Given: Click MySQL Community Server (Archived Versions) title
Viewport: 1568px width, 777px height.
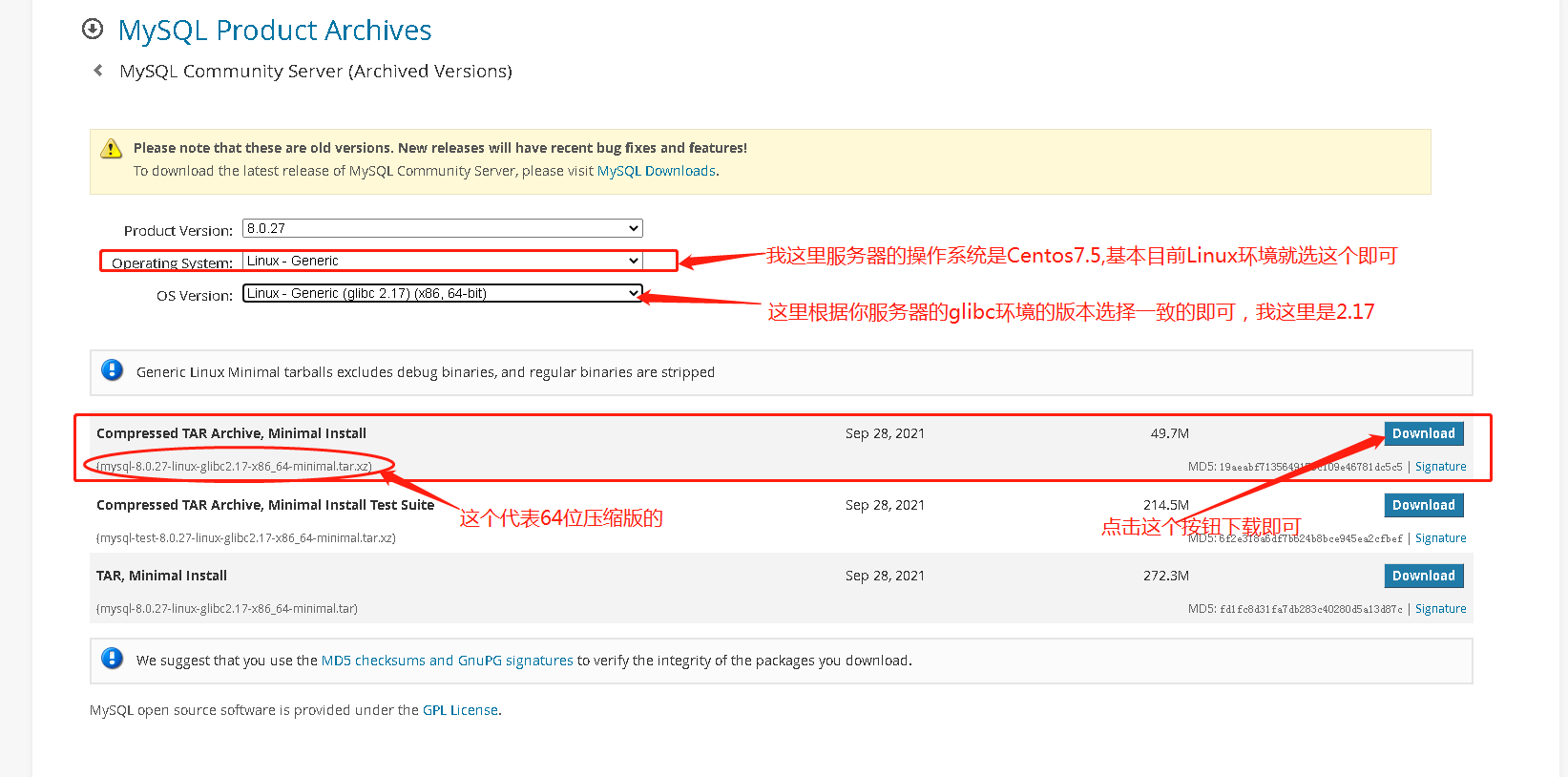Looking at the screenshot, I should [316, 72].
